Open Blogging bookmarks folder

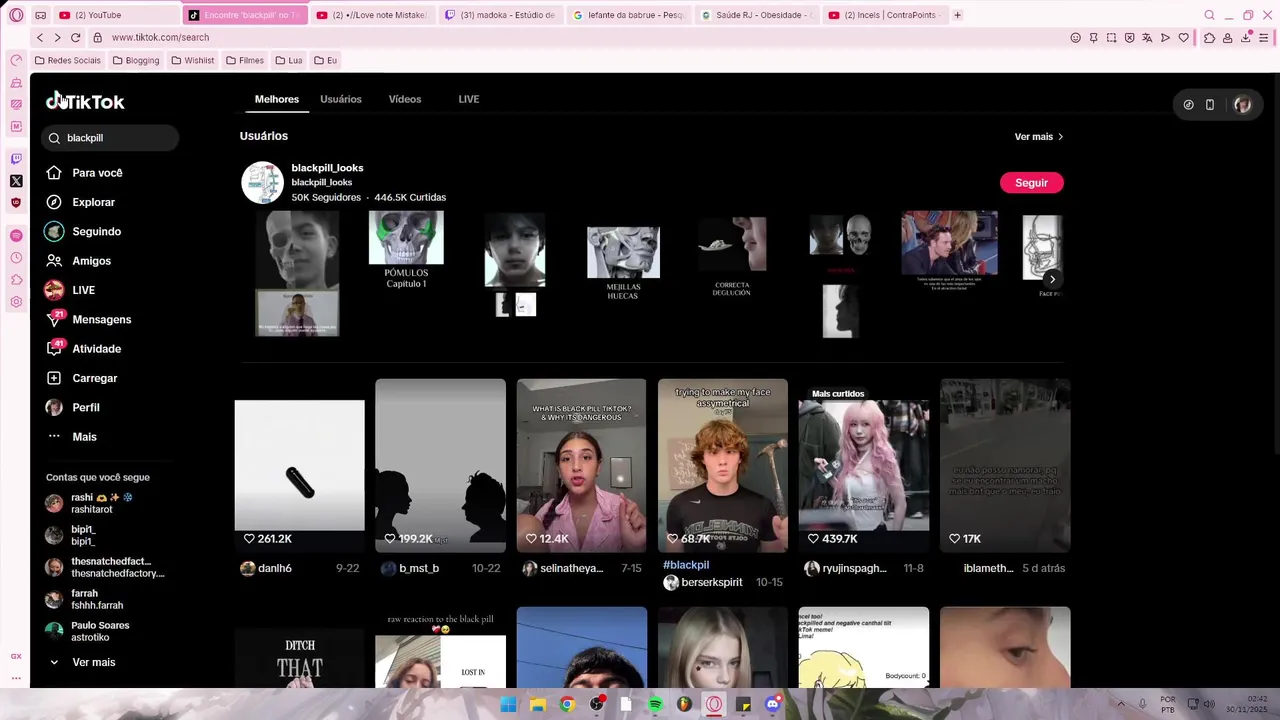[136, 60]
